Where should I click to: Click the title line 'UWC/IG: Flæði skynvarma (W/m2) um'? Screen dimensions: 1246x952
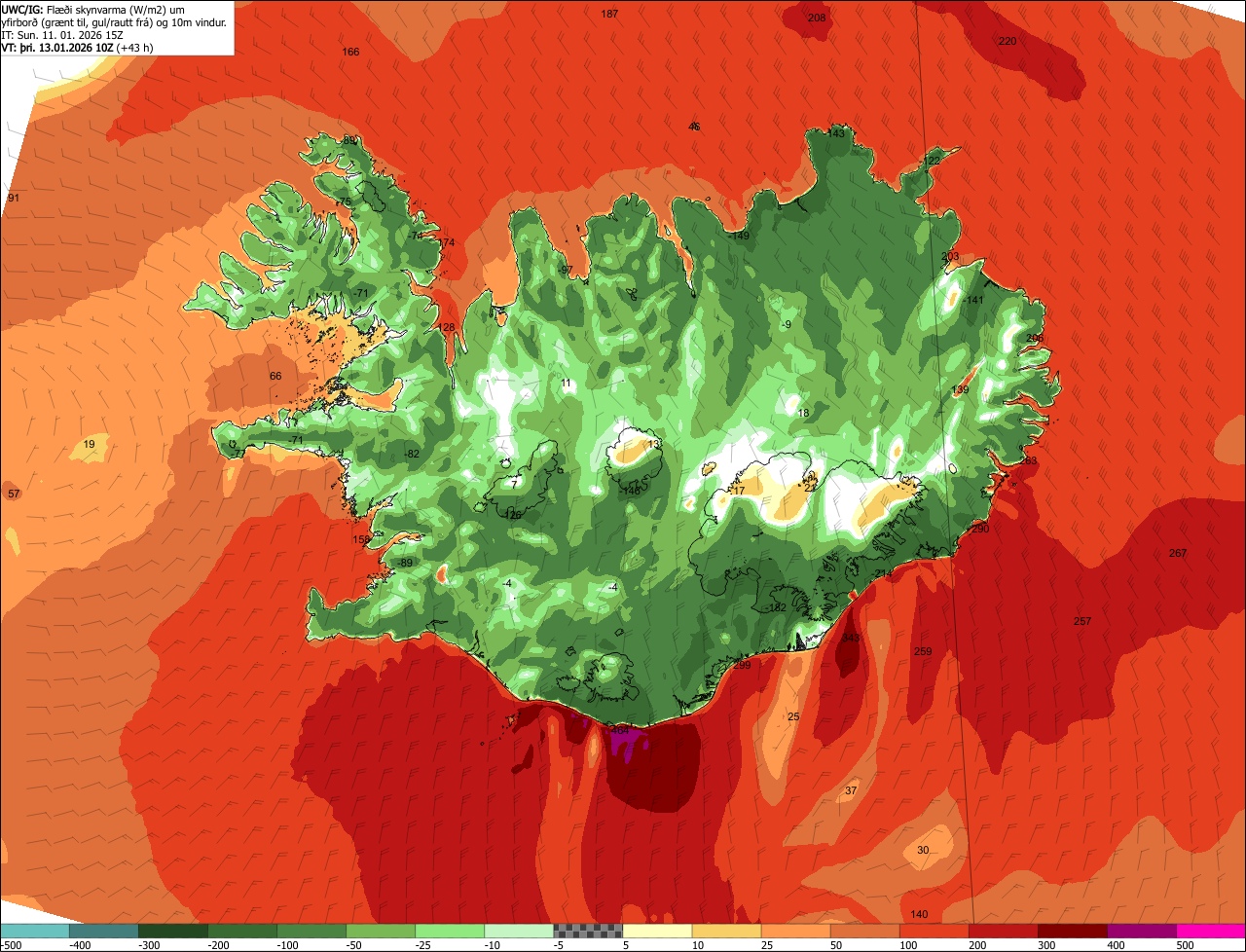coord(93,9)
